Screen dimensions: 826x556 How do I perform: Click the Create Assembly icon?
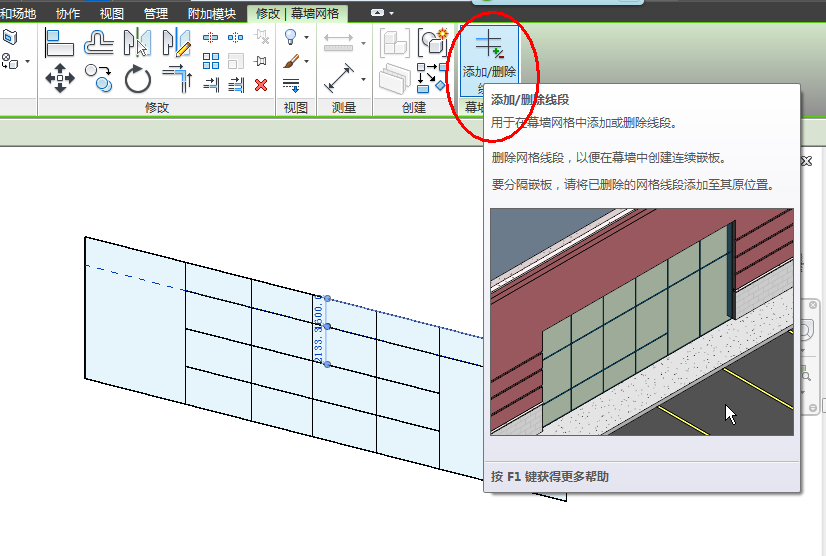[394, 43]
